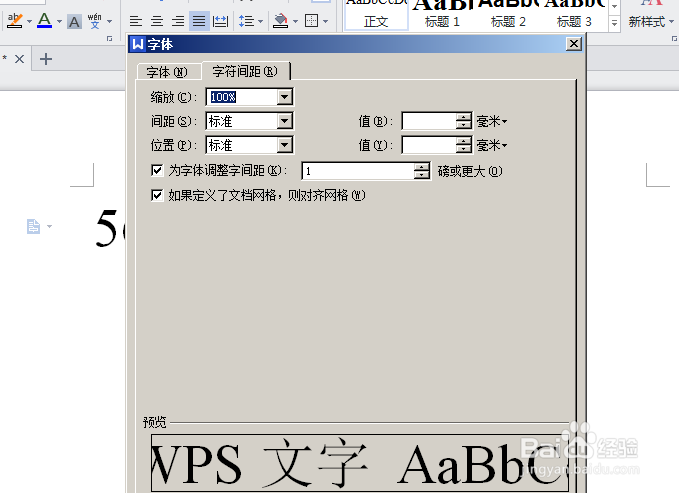Viewport: 679px width, 493px height.
Task: Click the text highlight color icon
Action: click(x=15, y=20)
